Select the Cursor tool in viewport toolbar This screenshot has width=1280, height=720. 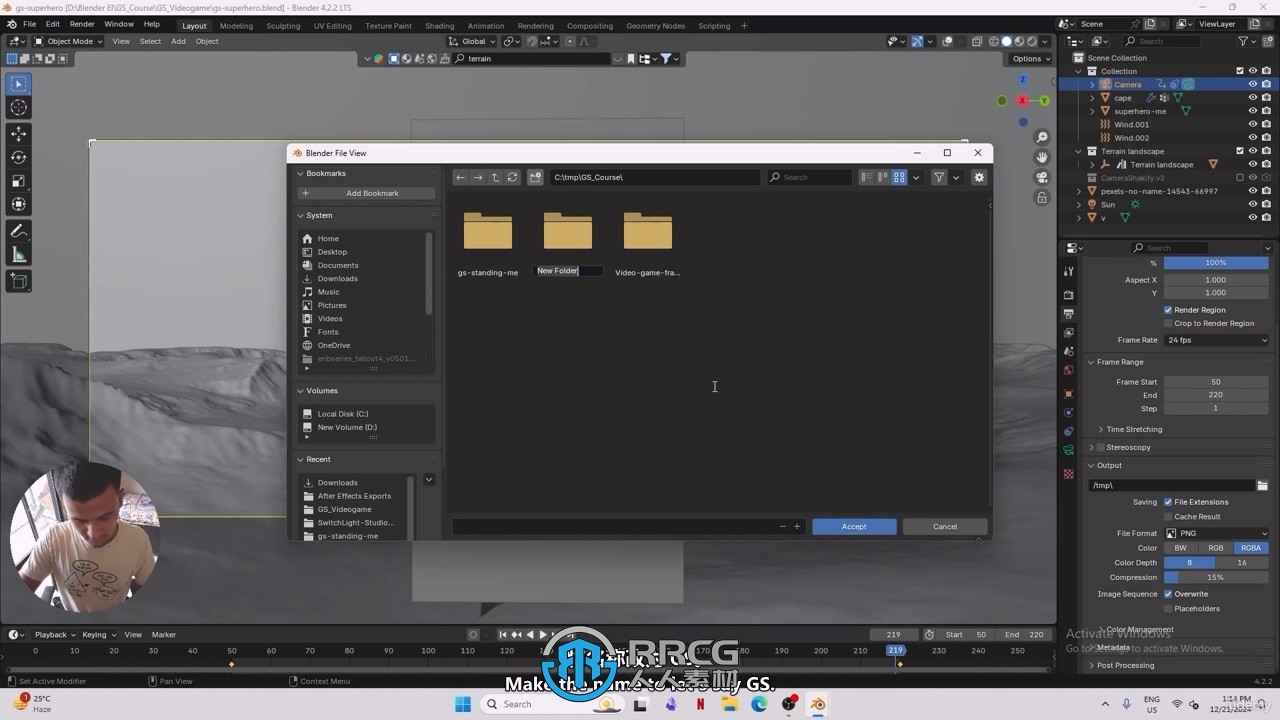19,108
